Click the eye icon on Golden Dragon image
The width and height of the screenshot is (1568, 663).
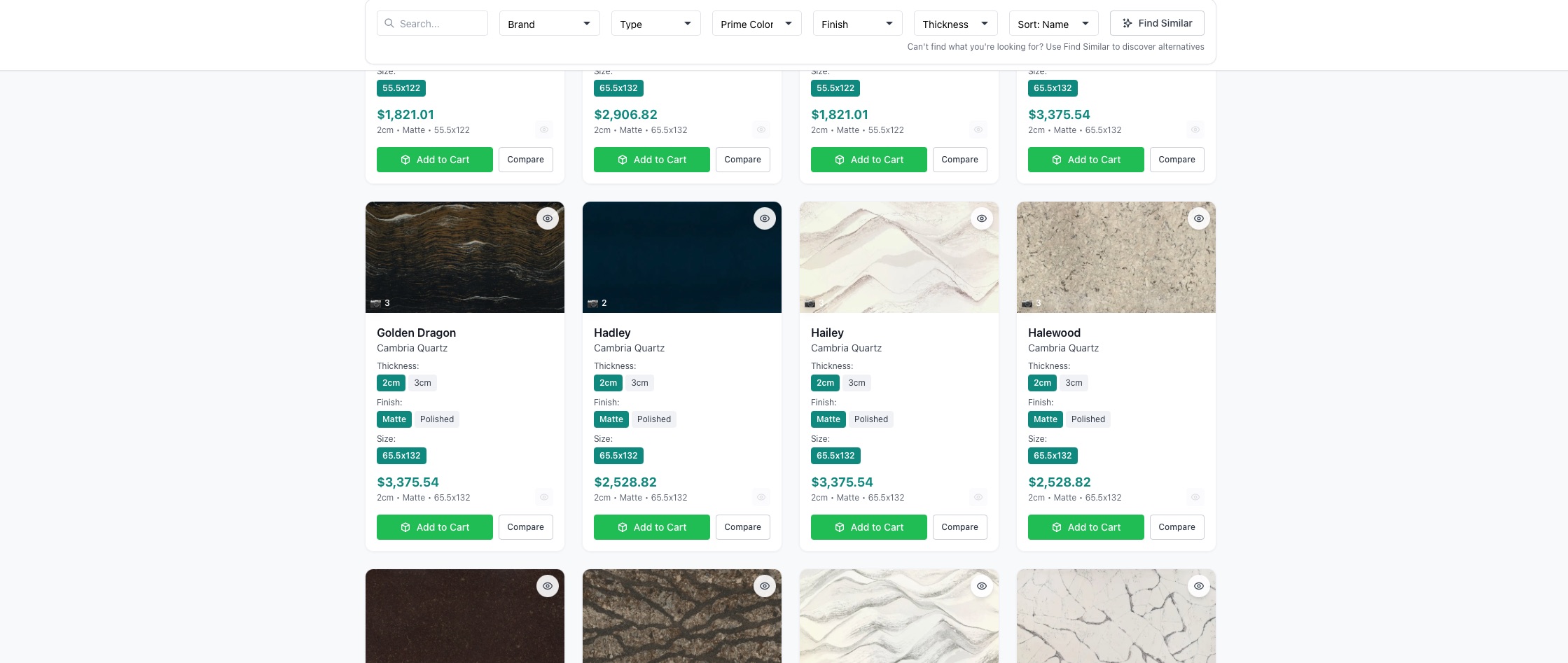548,218
